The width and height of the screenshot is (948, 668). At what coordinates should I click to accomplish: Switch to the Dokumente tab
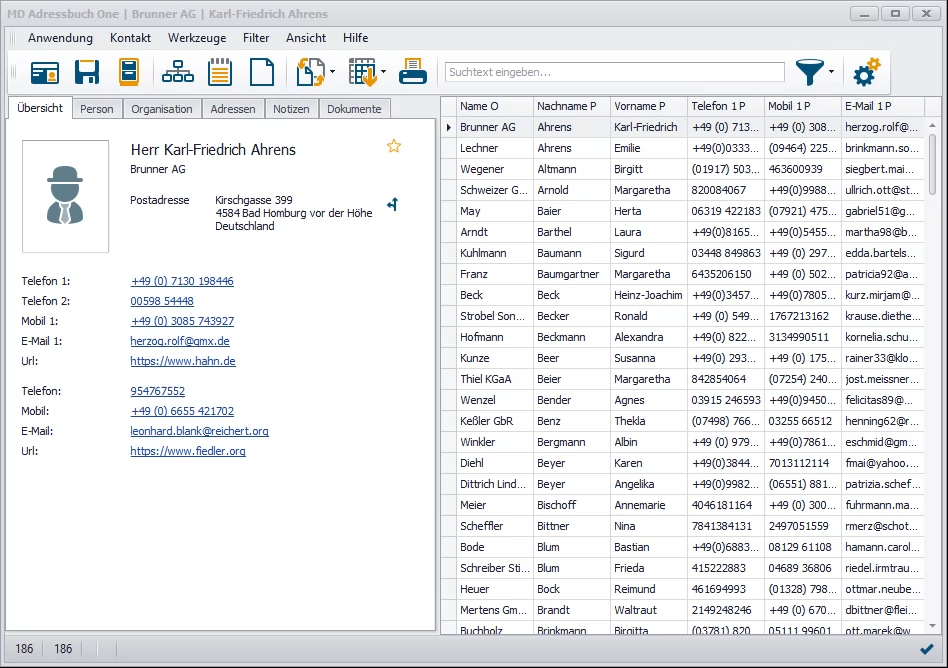click(354, 109)
